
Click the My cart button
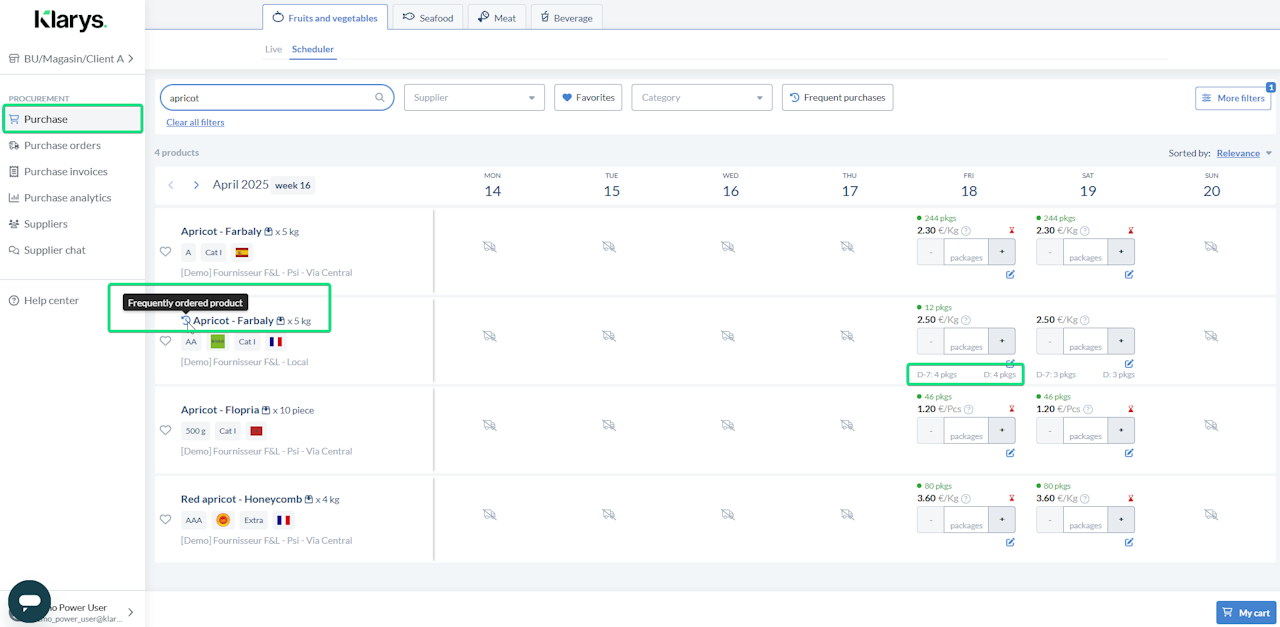coord(1245,613)
